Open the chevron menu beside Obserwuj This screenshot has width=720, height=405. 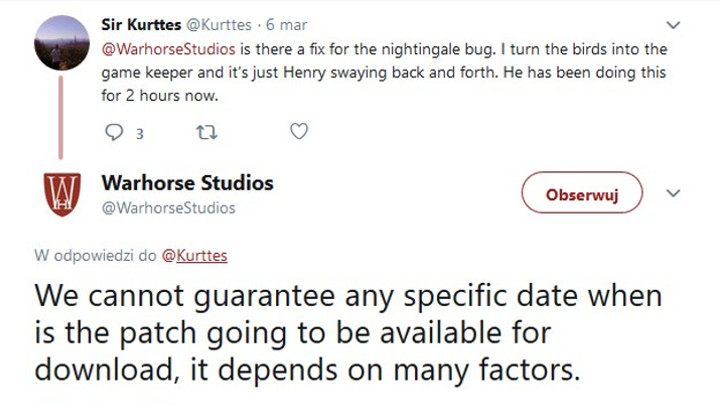pyautogui.click(x=673, y=193)
